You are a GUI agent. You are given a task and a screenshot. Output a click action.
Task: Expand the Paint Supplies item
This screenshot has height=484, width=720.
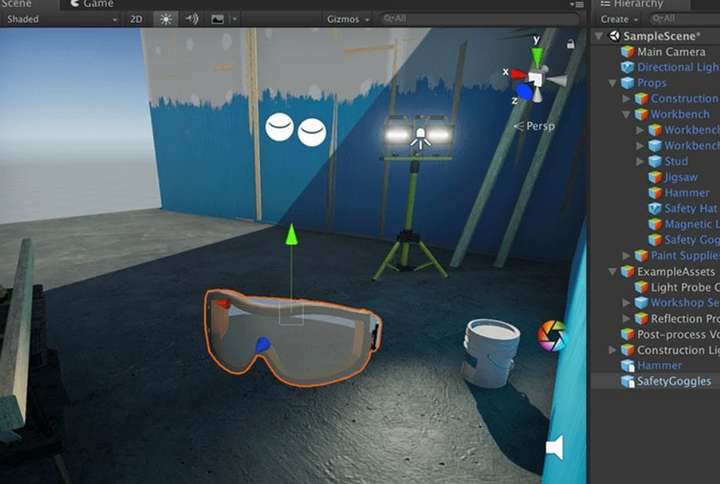click(626, 255)
